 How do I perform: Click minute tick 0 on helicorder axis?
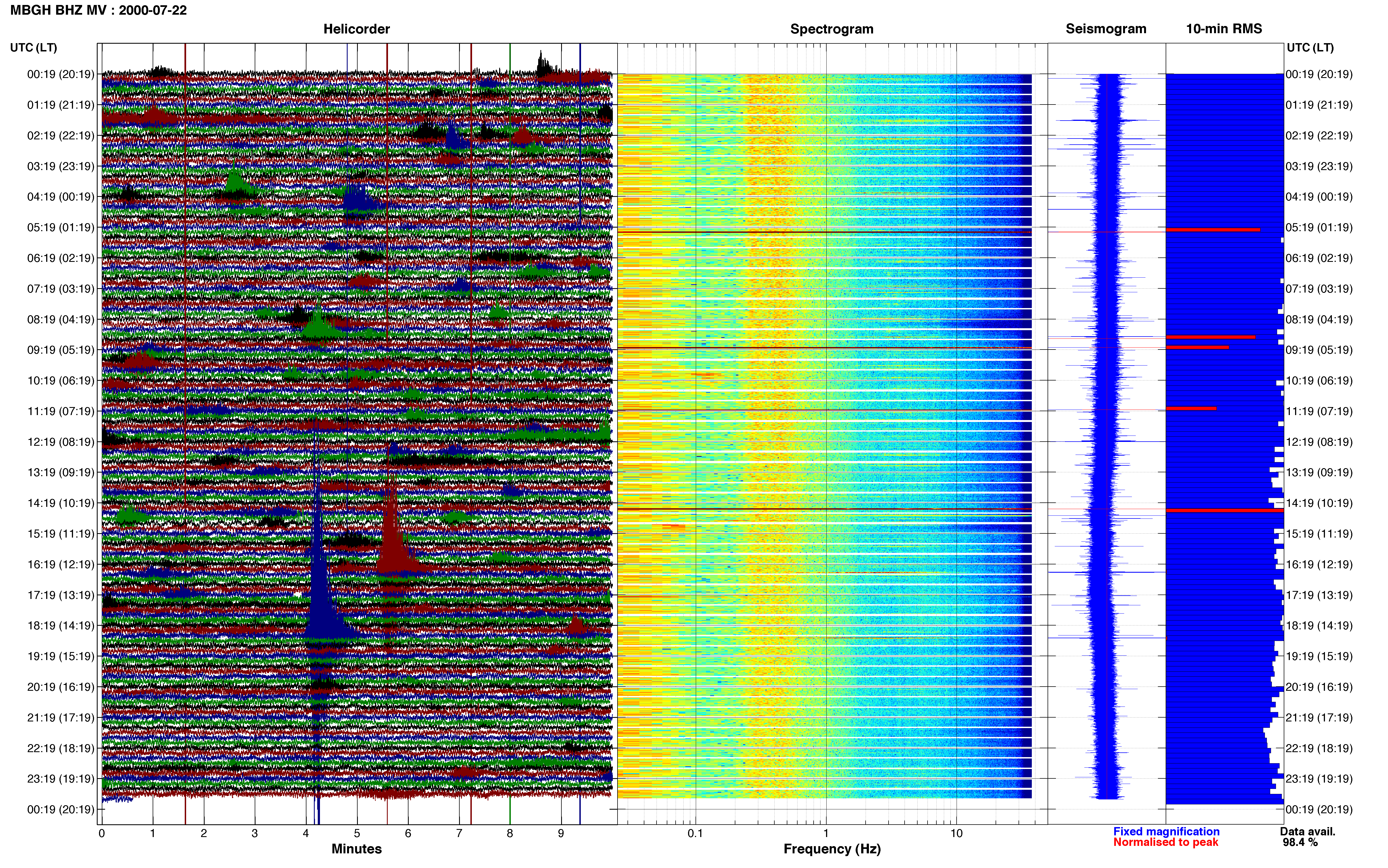[101, 833]
